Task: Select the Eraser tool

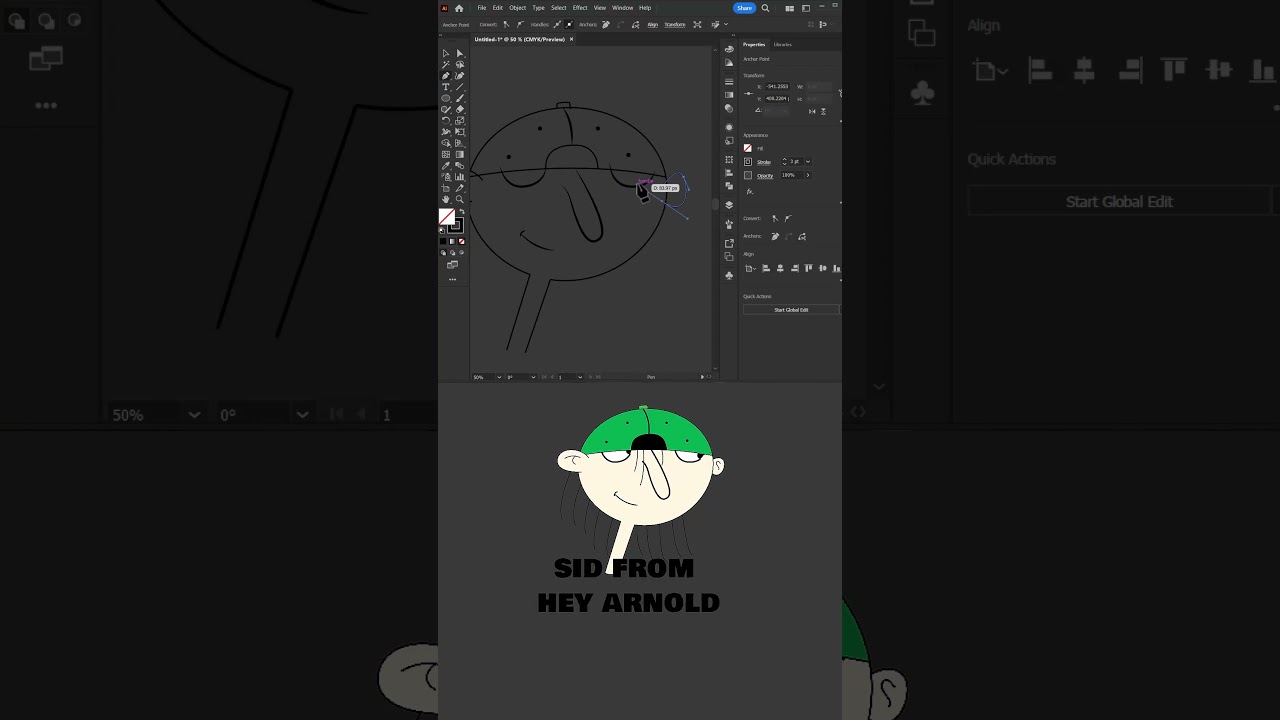Action: 460,109
